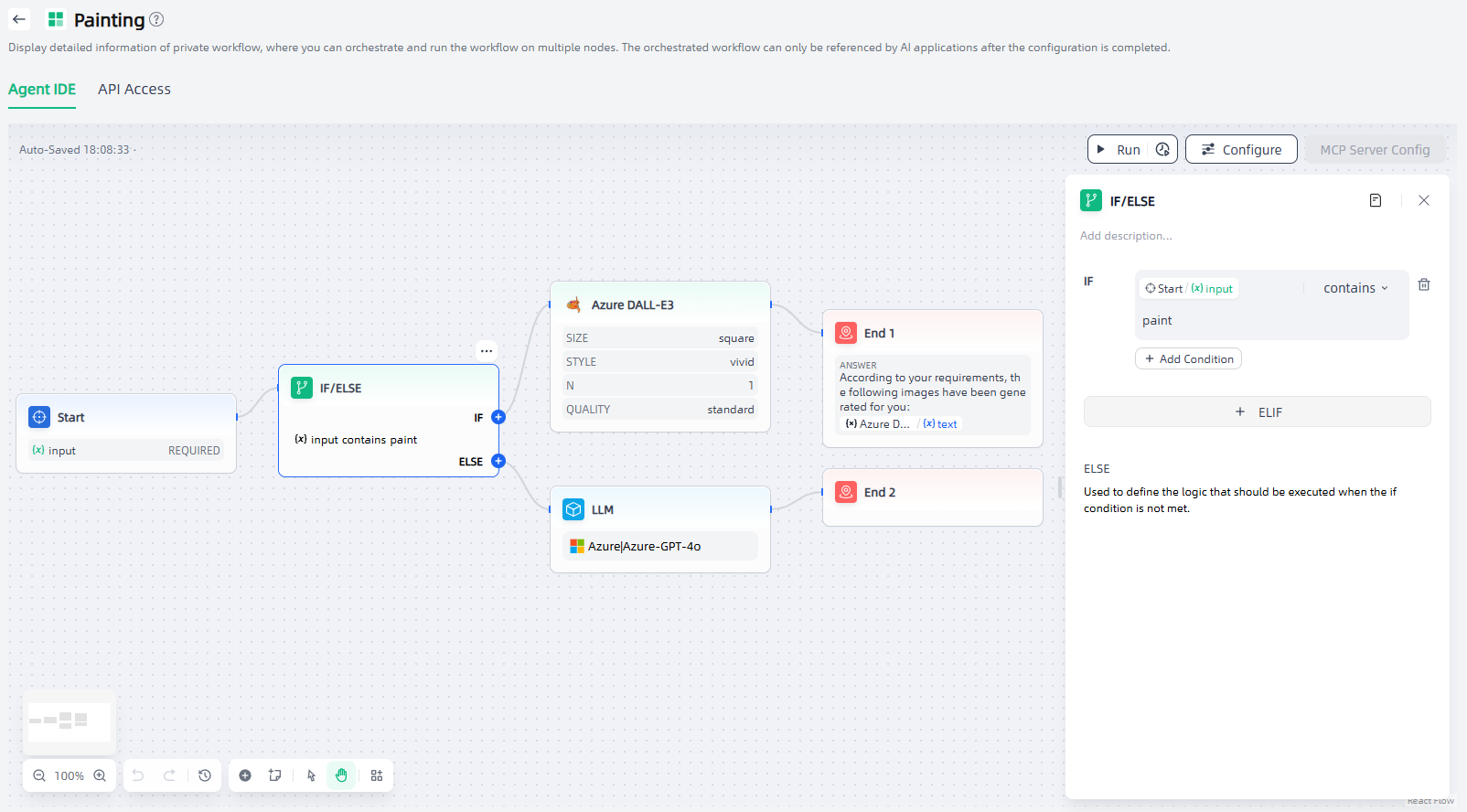Click the Configure button
Viewport: 1467px width, 812px height.
click(1241, 150)
